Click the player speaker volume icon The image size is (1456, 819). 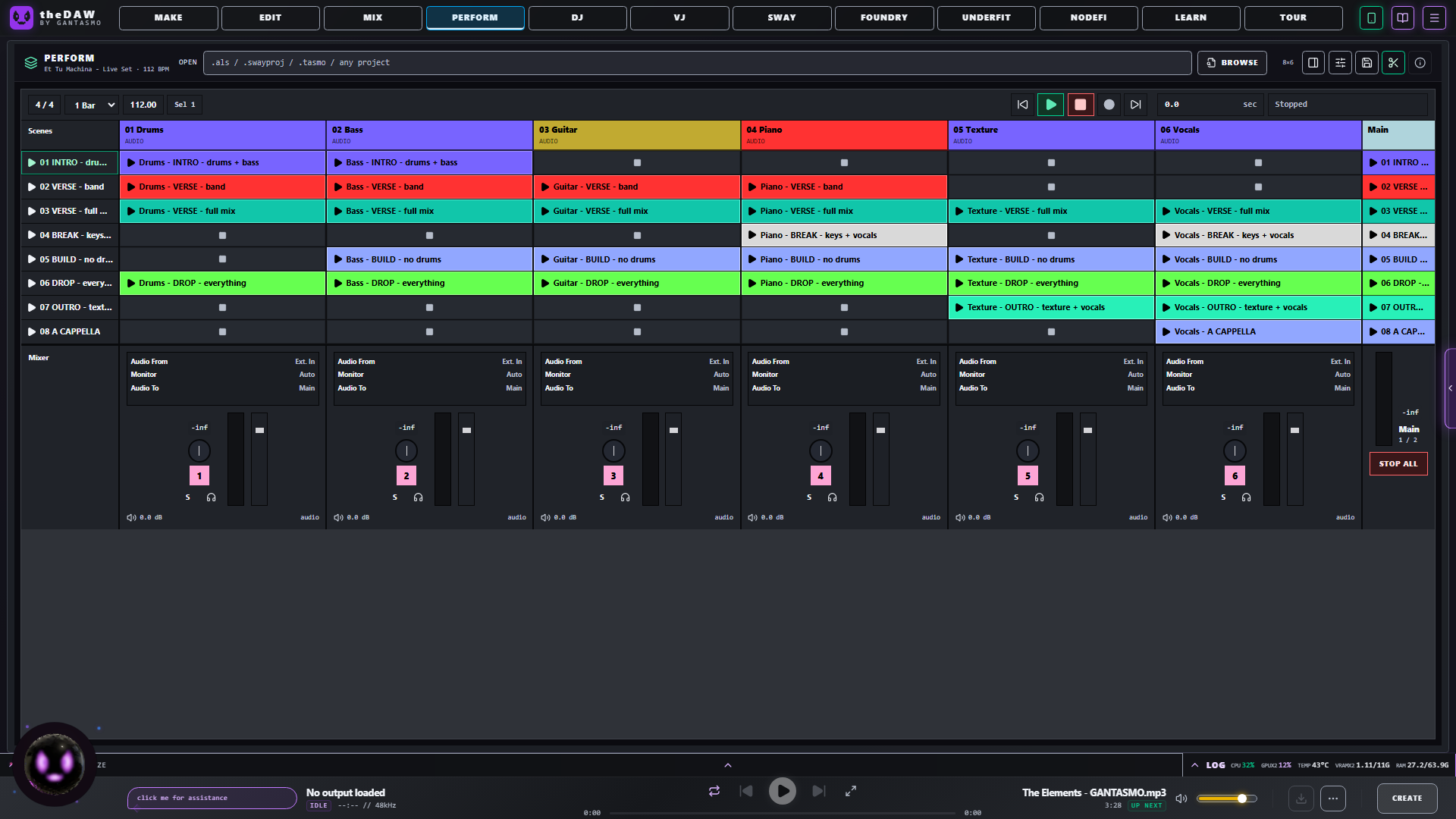pos(1181,799)
